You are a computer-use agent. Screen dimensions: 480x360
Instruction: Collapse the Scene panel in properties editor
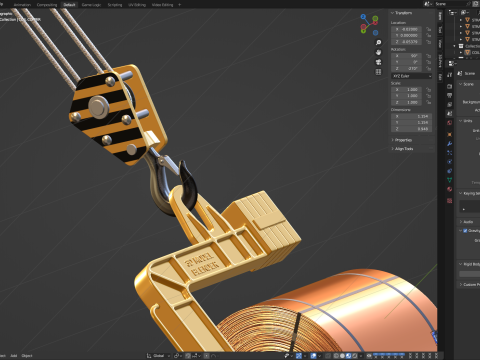click(461, 84)
